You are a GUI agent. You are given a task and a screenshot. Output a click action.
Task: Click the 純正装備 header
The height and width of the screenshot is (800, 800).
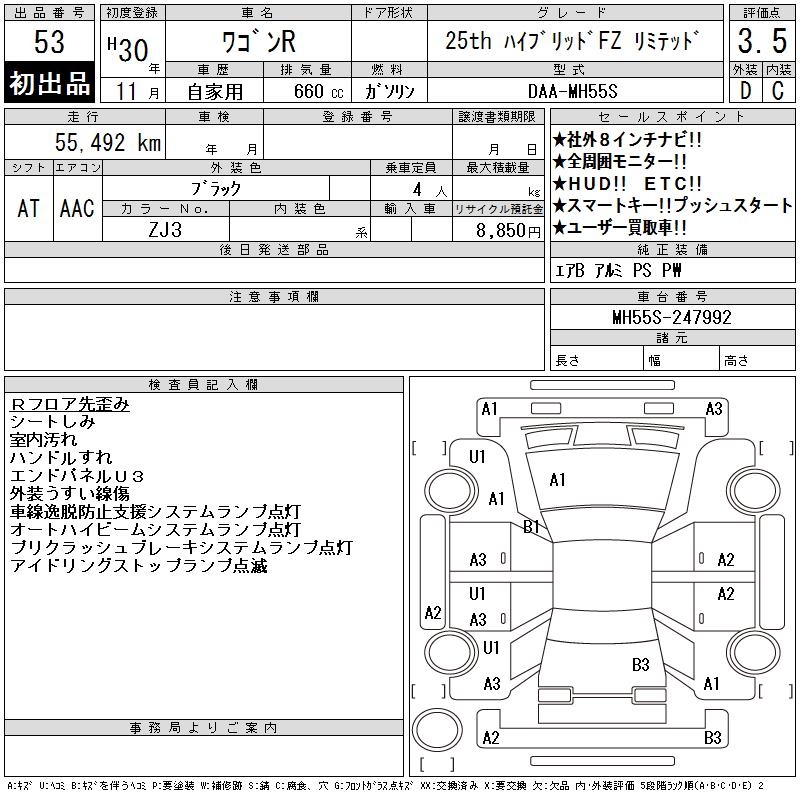pos(672,249)
